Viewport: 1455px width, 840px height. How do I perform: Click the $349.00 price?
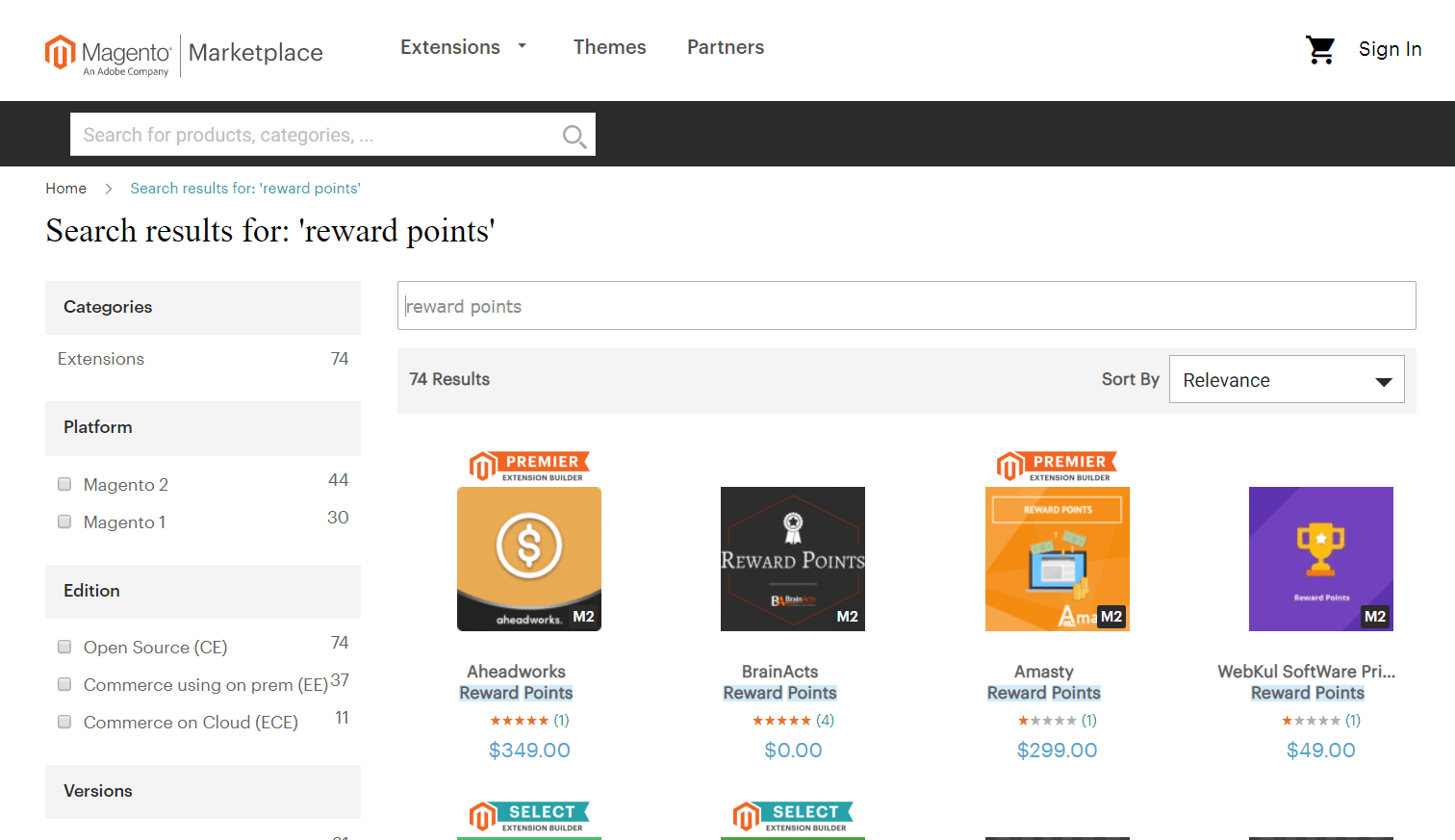tap(529, 751)
